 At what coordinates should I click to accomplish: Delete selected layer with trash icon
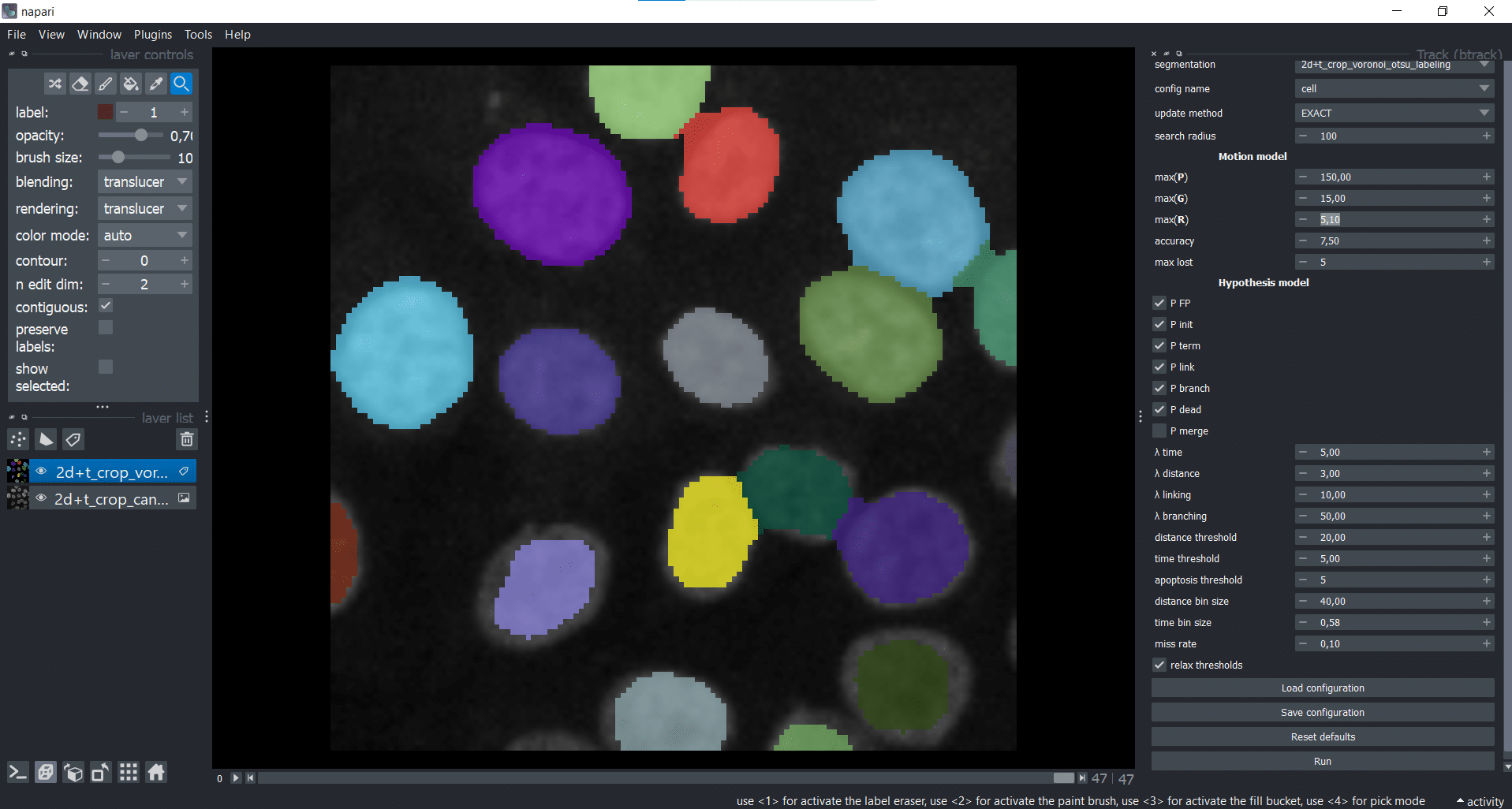click(187, 439)
